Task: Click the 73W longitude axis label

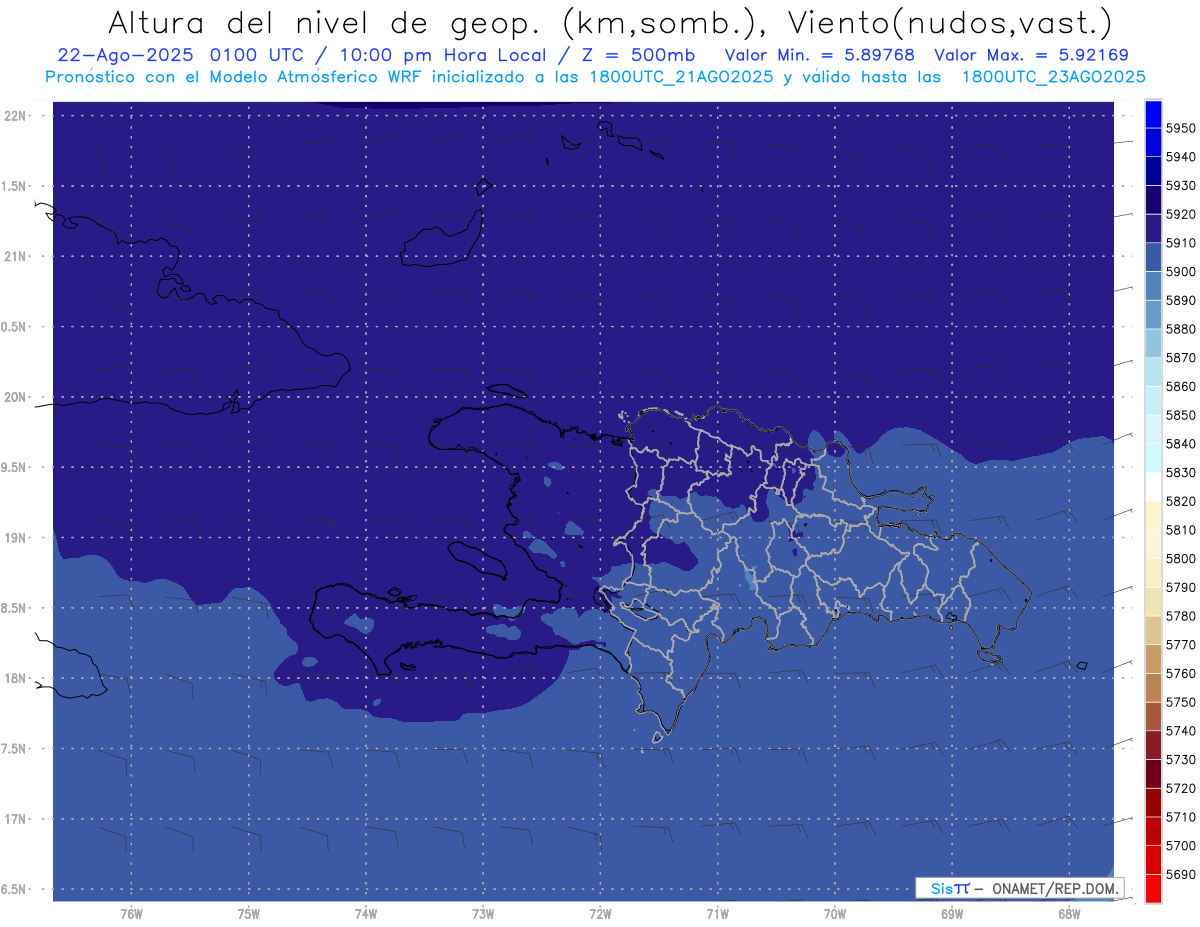Action: [483, 914]
